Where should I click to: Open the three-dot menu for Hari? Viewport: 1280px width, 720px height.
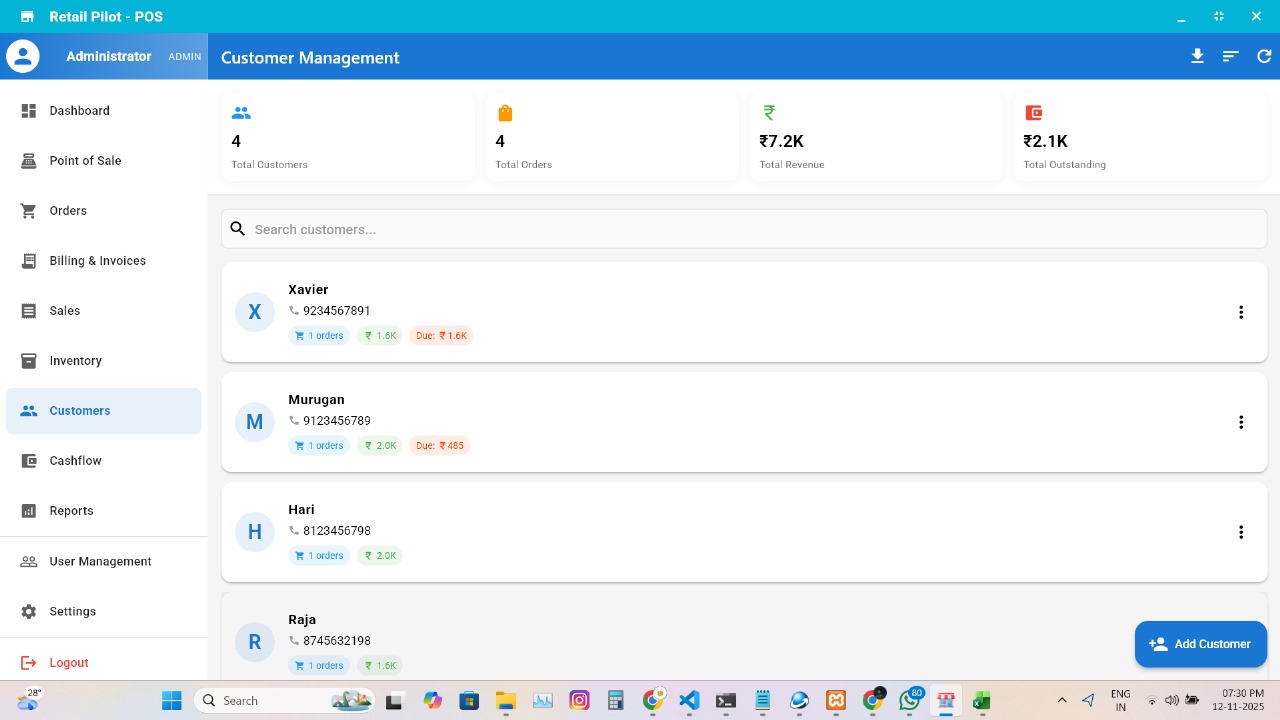[x=1241, y=532]
